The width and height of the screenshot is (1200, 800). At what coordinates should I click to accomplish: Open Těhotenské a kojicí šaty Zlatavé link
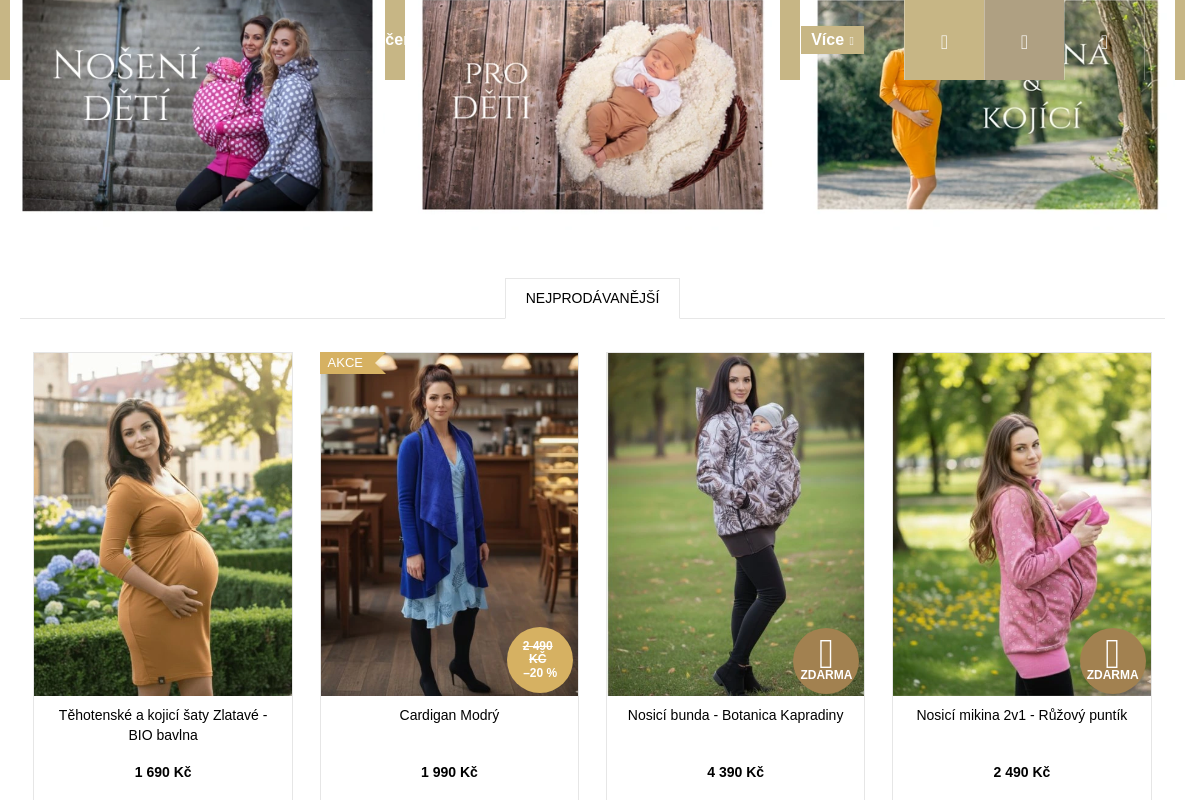163,725
